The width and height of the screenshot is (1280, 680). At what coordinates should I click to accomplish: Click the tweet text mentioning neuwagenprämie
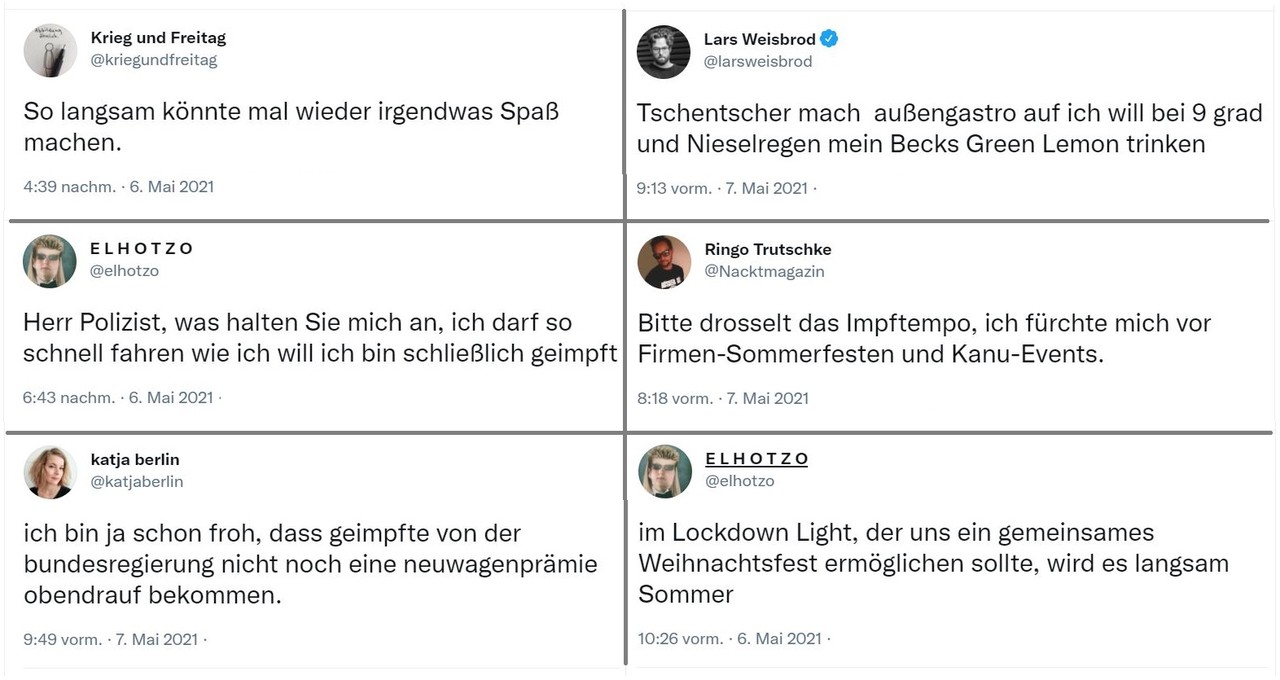coord(311,564)
